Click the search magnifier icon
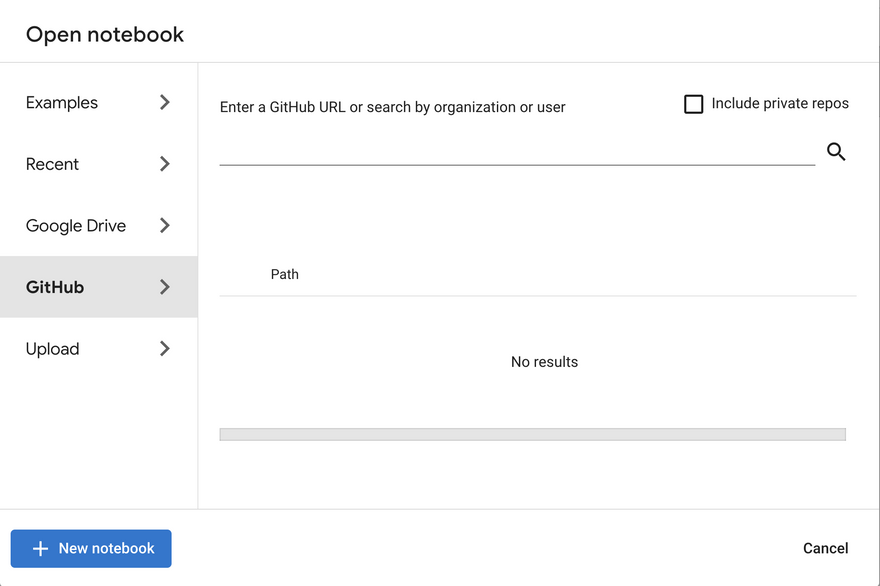This screenshot has height=586, width=880. 836,152
